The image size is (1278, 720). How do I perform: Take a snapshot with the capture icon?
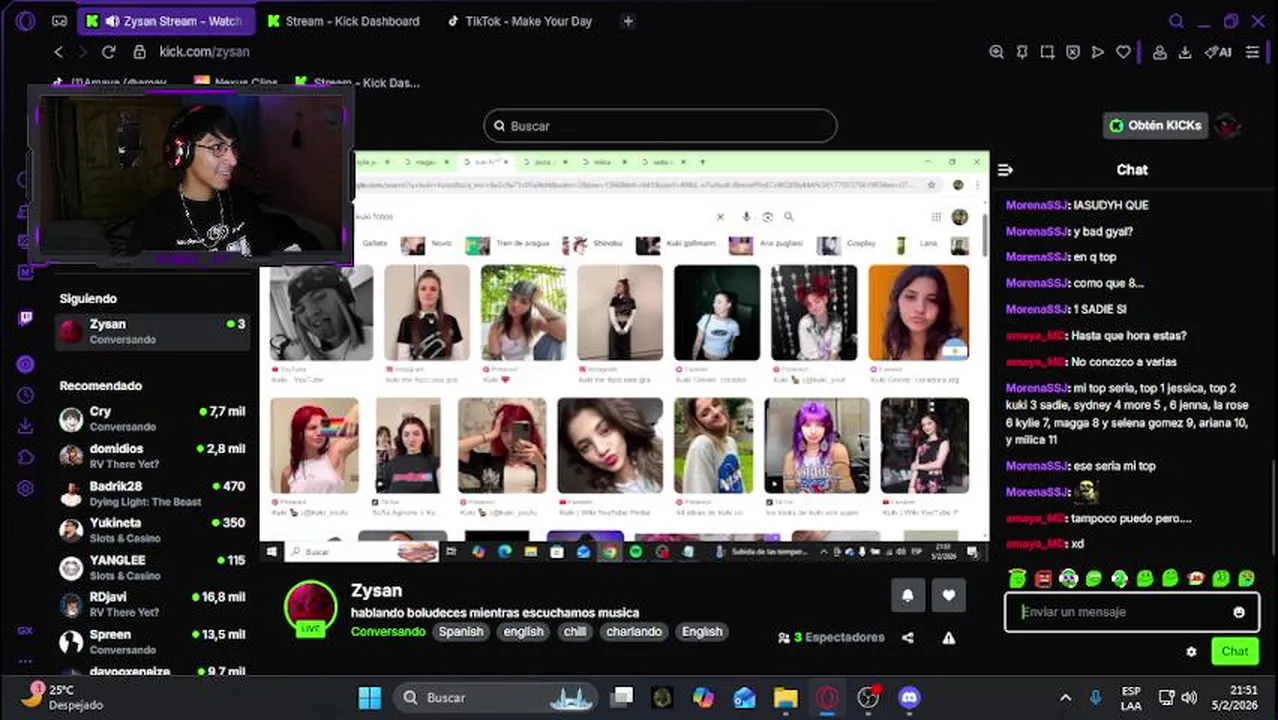tap(1047, 52)
